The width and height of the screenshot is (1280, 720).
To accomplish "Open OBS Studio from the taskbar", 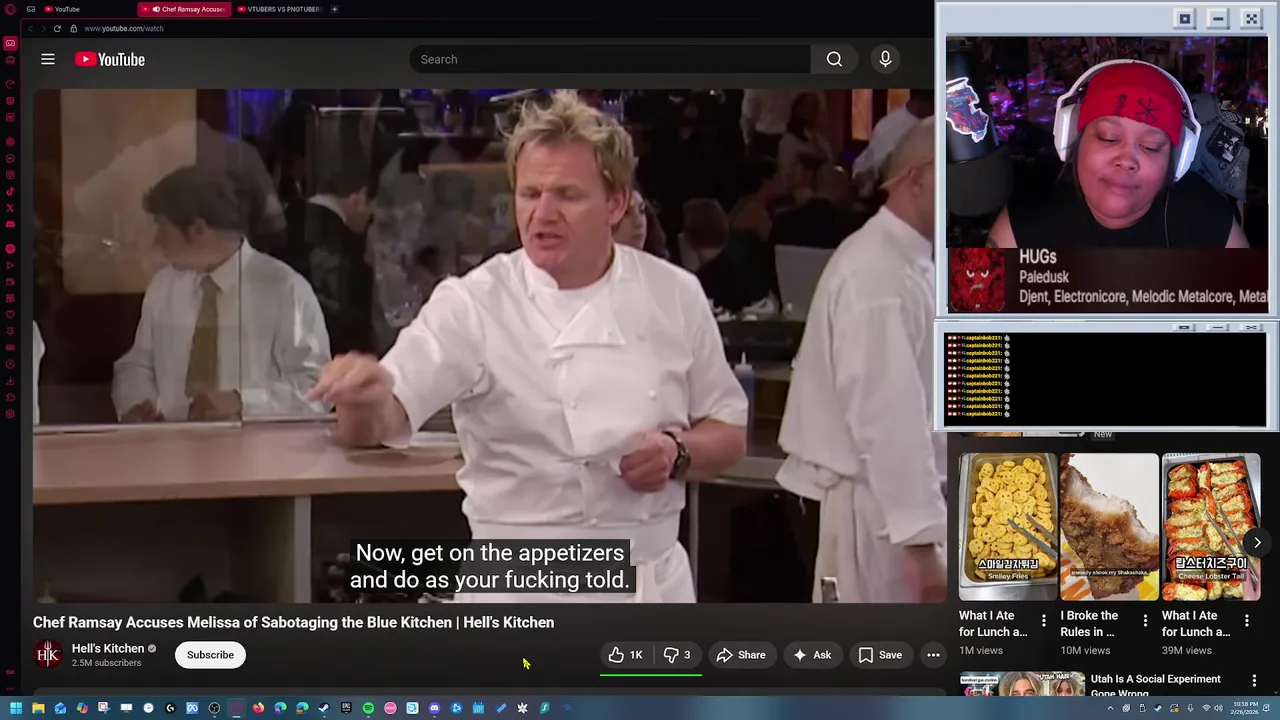I will coord(214,708).
